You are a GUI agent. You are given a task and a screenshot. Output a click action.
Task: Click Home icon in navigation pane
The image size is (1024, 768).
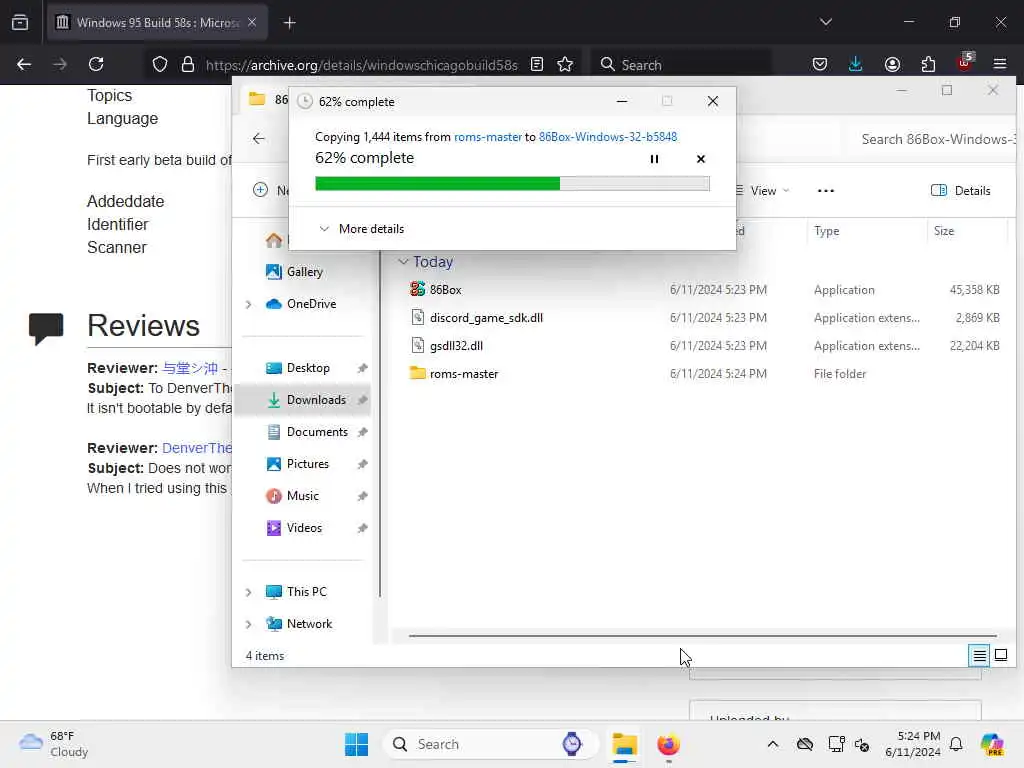click(274, 240)
